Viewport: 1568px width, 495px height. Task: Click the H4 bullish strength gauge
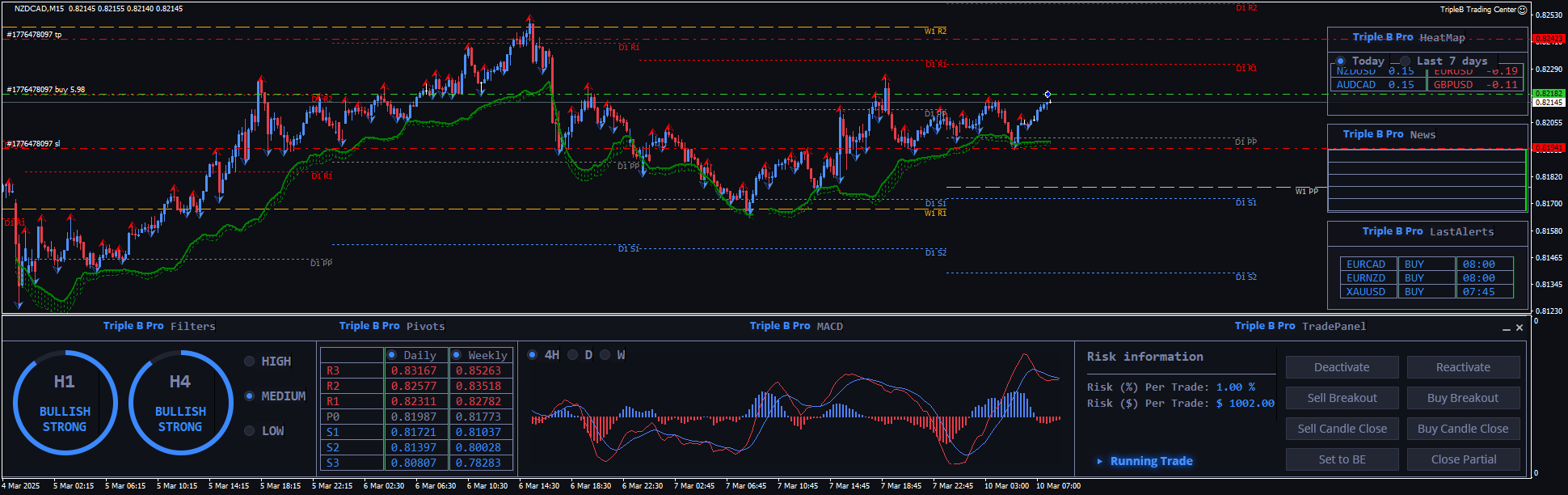tap(180, 402)
